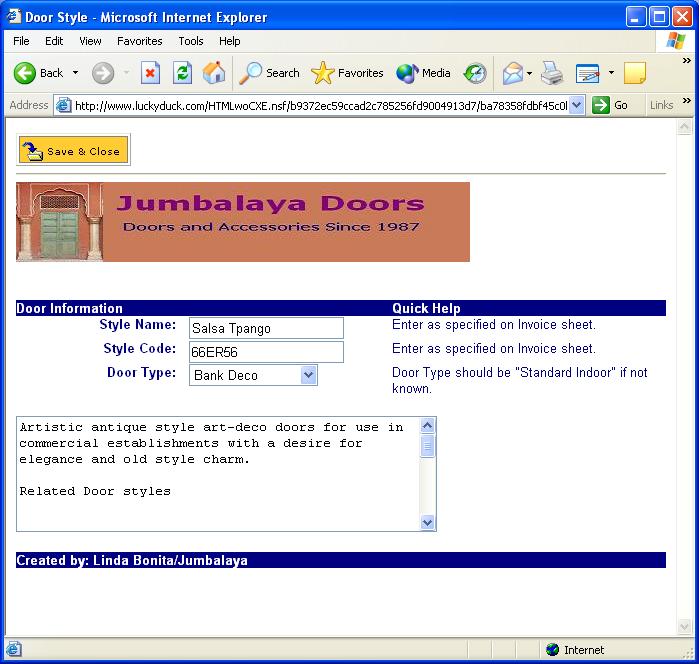Click the Save & Close button
The height and width of the screenshot is (664, 699).
[74, 151]
